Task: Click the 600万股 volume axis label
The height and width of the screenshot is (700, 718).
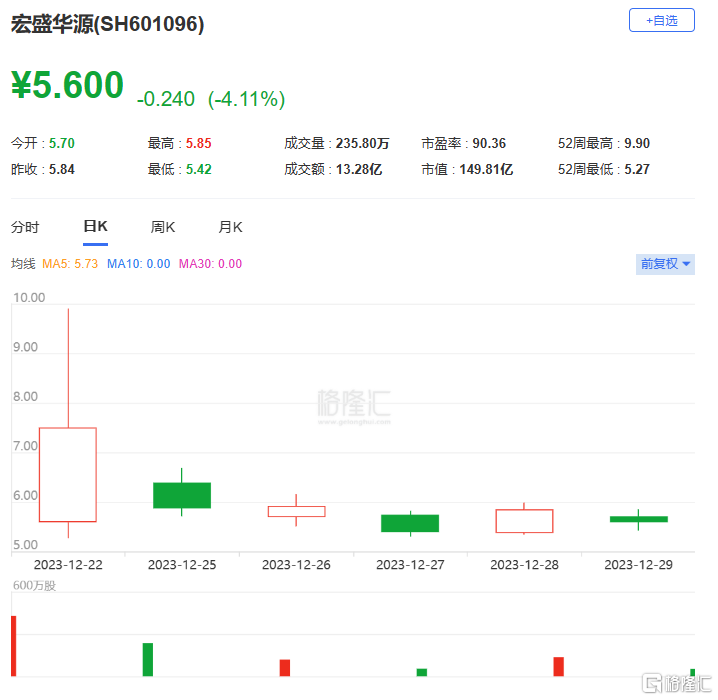Action: [34, 586]
